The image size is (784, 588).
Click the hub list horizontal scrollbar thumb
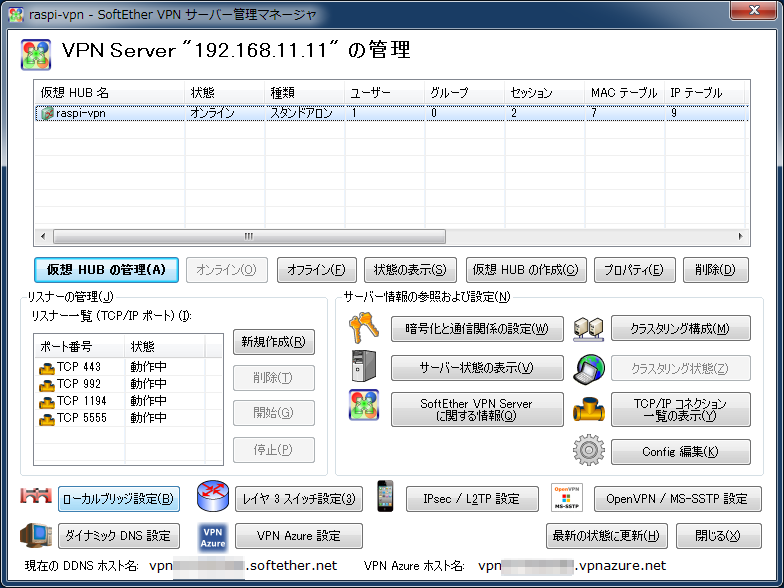(x=249, y=236)
